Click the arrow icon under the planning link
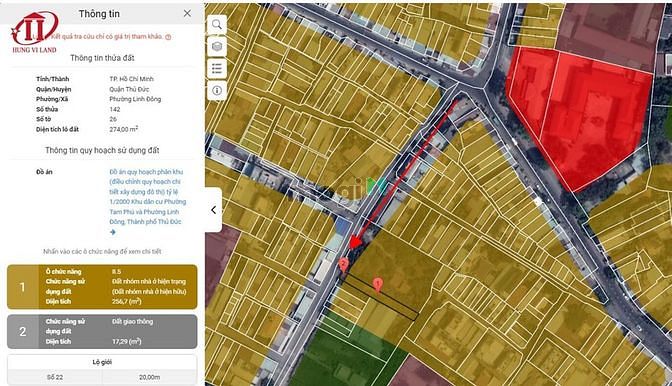672x386 pixels. pos(113,232)
